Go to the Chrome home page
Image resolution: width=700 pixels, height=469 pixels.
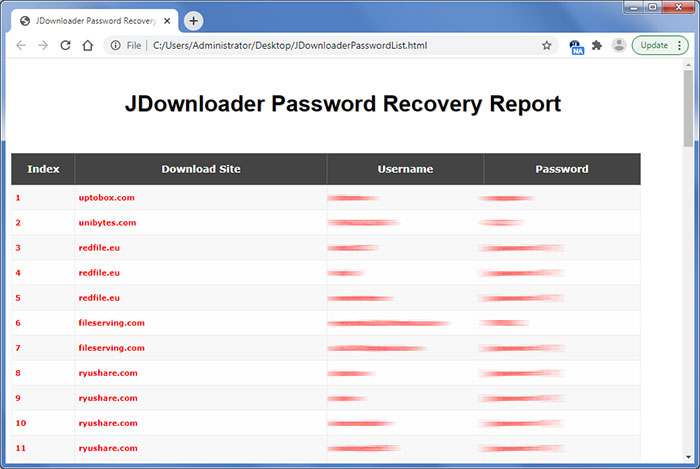tap(88, 45)
